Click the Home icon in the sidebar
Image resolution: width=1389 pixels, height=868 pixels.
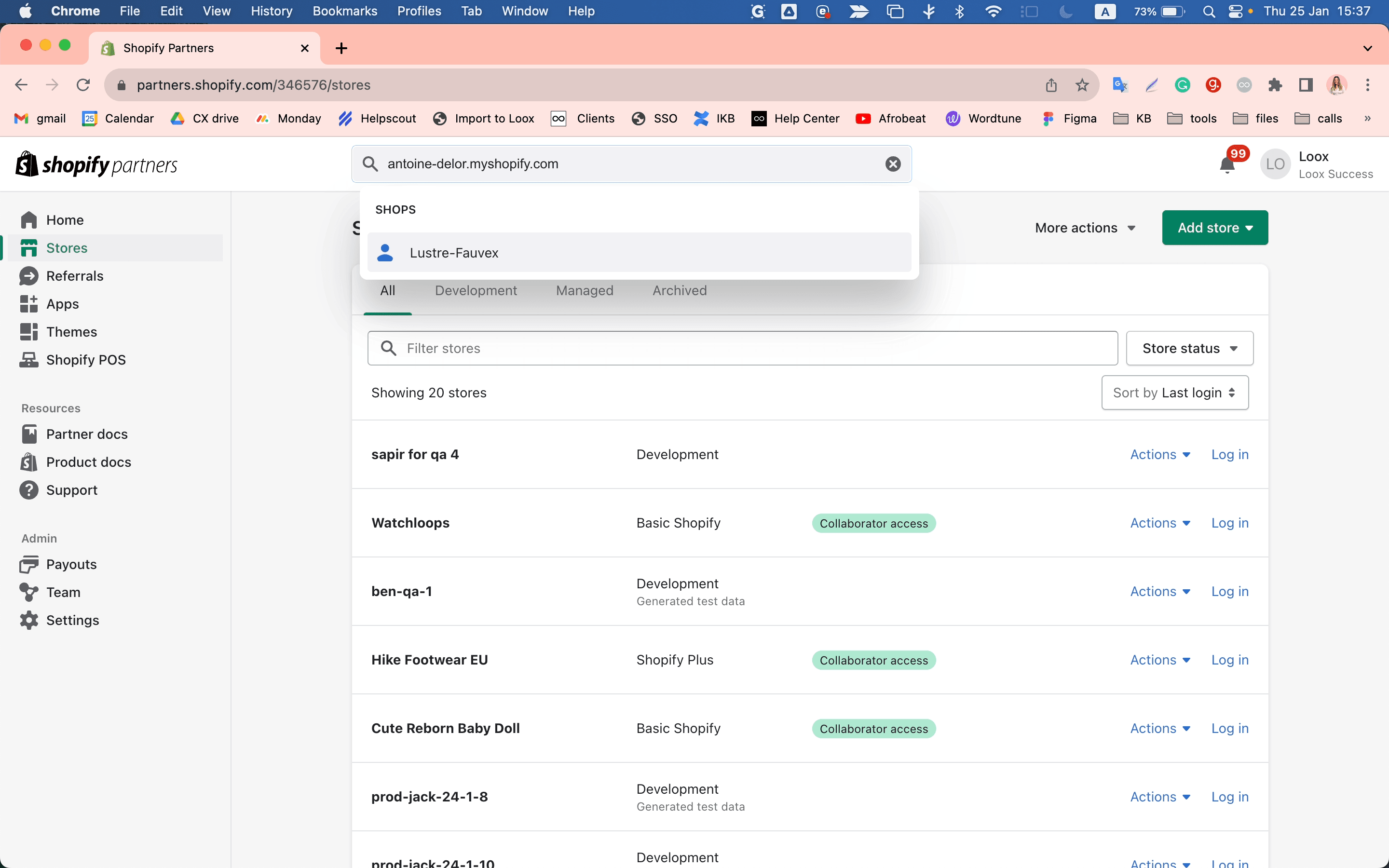coord(29,220)
